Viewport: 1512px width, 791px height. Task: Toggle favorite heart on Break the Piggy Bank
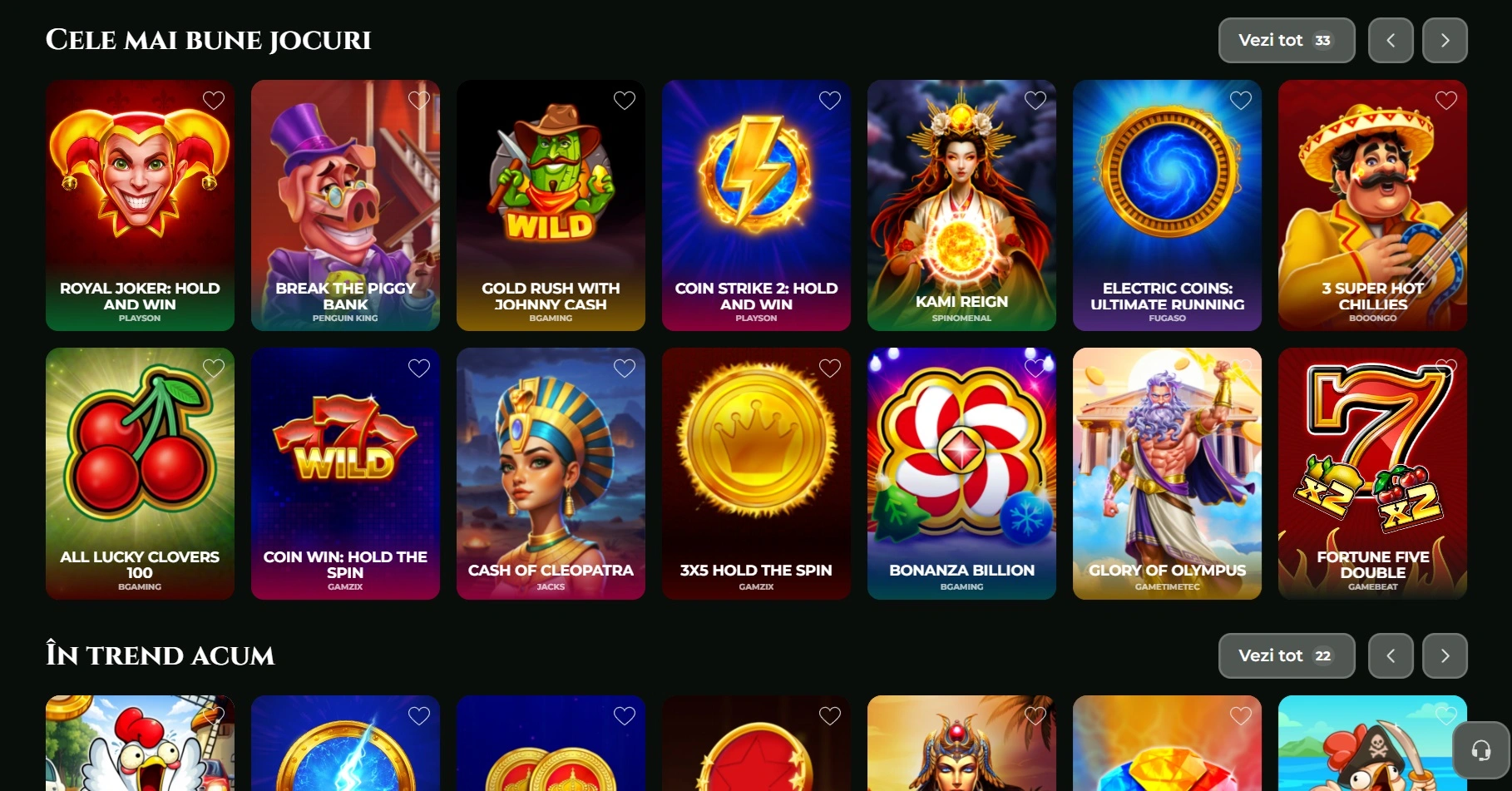click(419, 101)
